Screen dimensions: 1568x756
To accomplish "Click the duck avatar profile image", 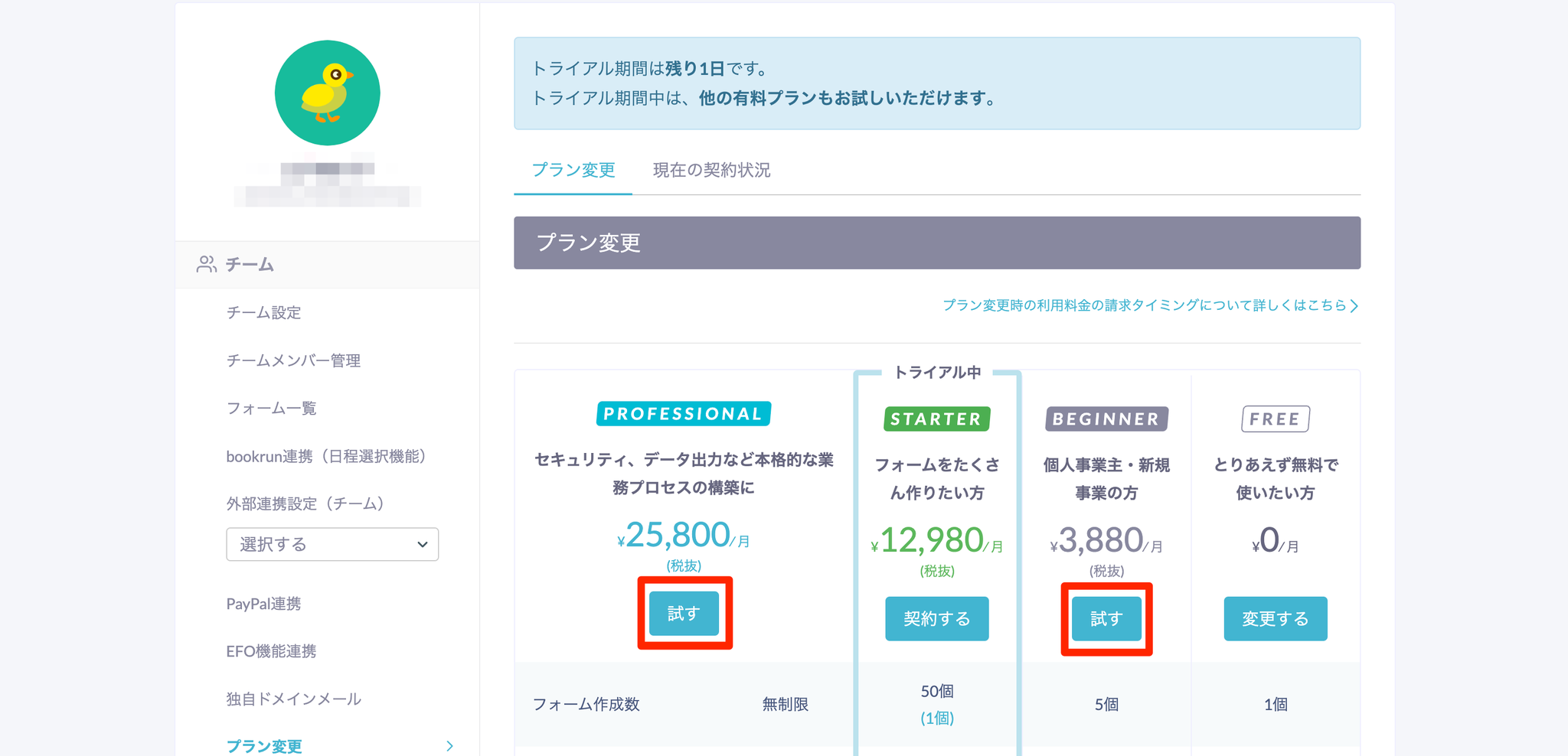I will (x=327, y=93).
